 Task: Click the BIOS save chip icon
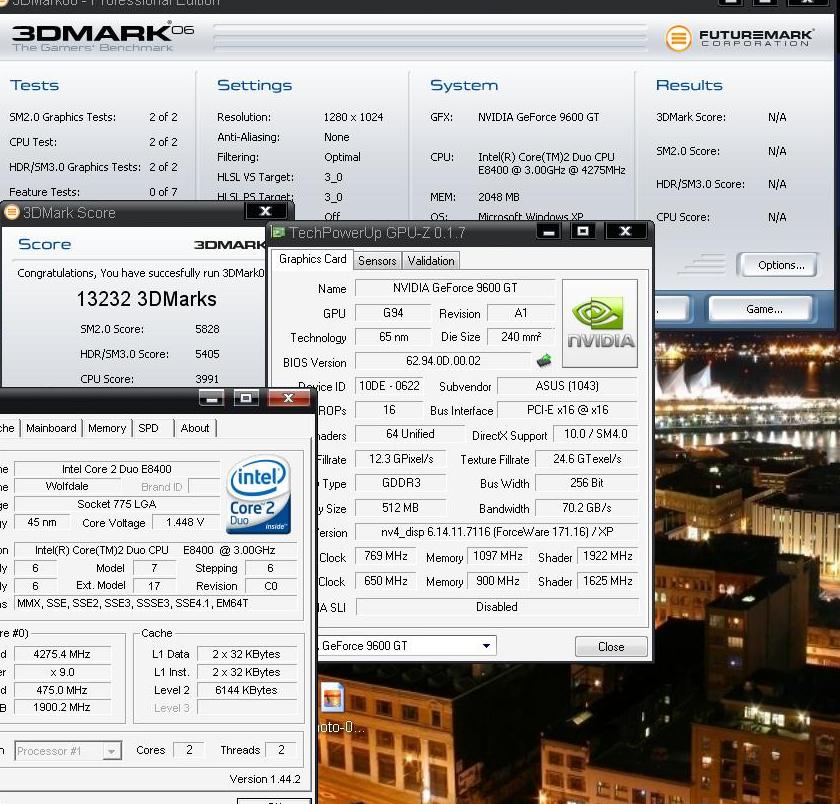pos(544,360)
